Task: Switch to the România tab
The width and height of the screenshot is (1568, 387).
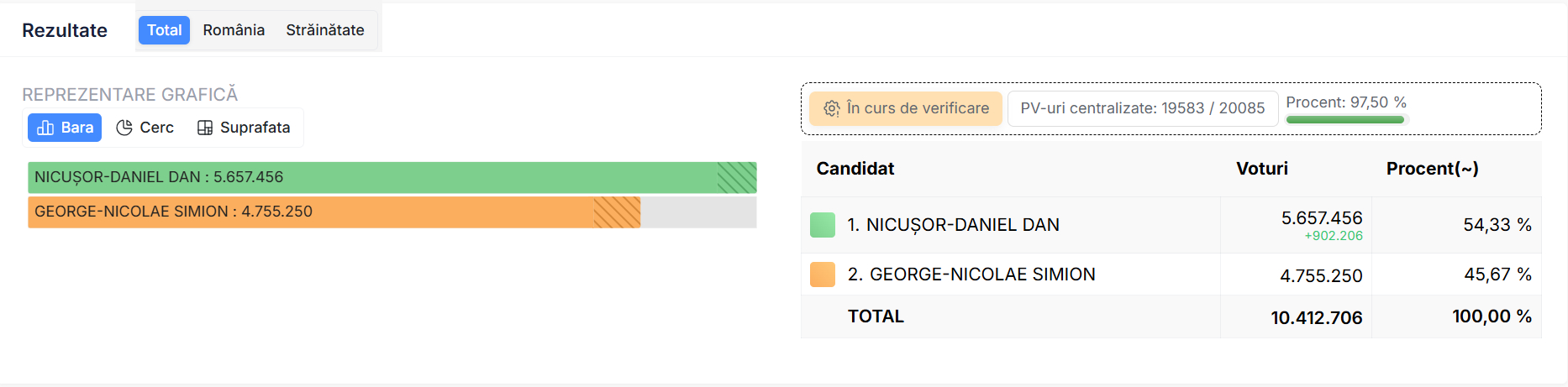Action: 234,30
